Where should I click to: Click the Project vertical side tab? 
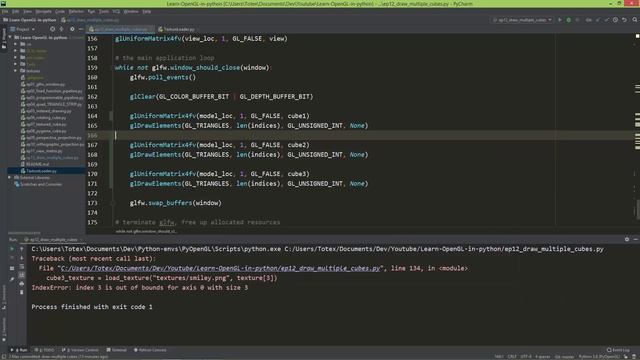click(x=4, y=39)
